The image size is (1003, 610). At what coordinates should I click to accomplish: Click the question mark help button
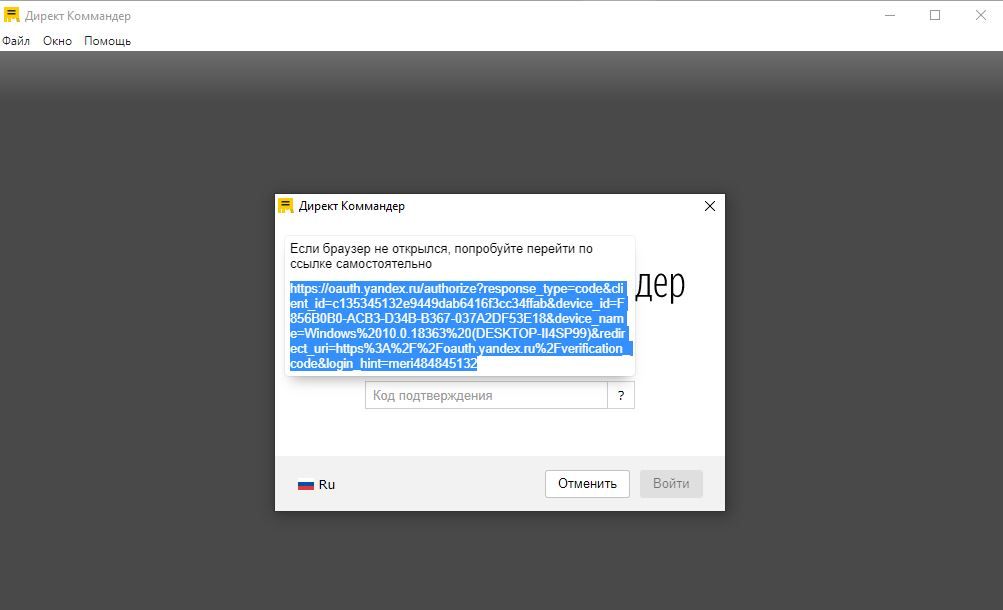(x=620, y=395)
